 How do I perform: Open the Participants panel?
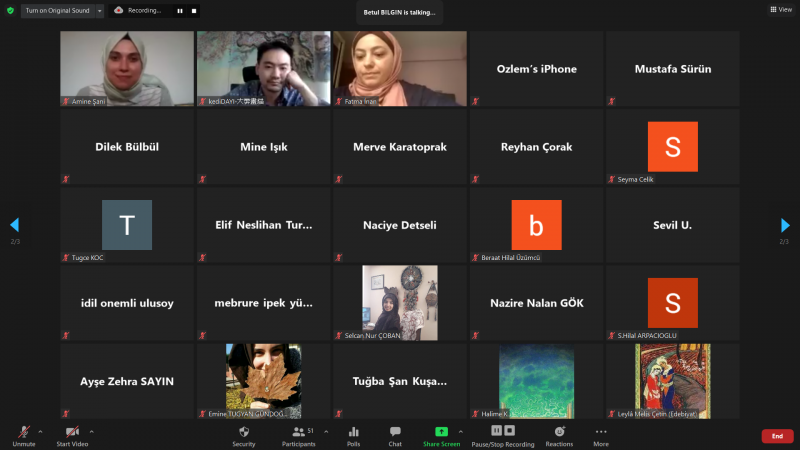pyautogui.click(x=299, y=436)
